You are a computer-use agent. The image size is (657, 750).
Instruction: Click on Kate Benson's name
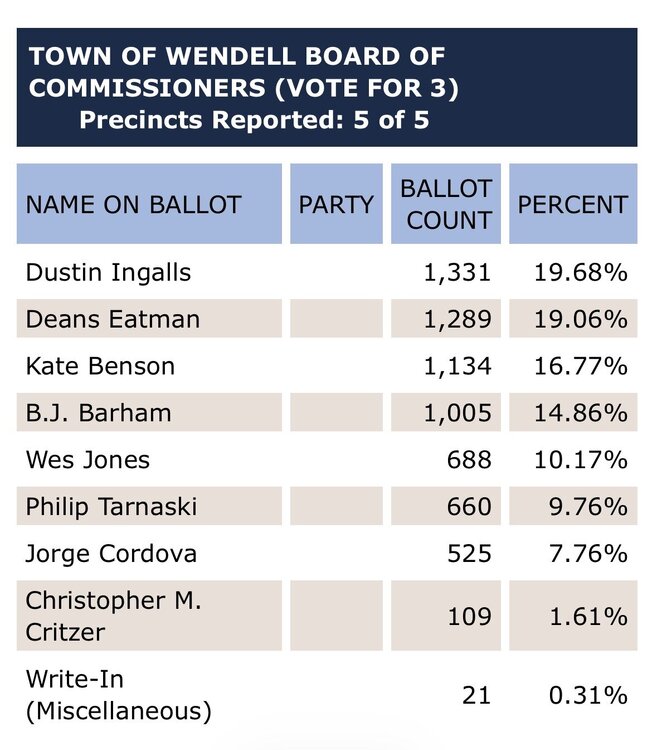(x=100, y=366)
